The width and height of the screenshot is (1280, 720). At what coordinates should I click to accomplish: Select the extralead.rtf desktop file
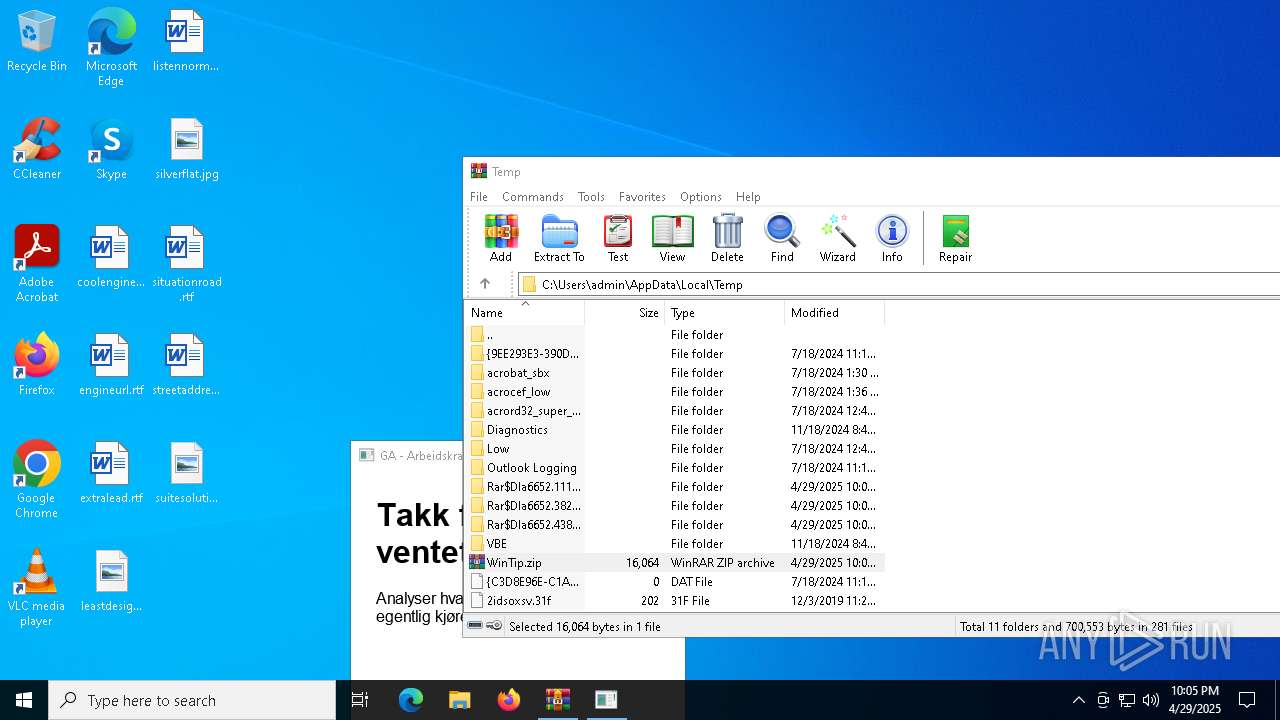tap(111, 474)
